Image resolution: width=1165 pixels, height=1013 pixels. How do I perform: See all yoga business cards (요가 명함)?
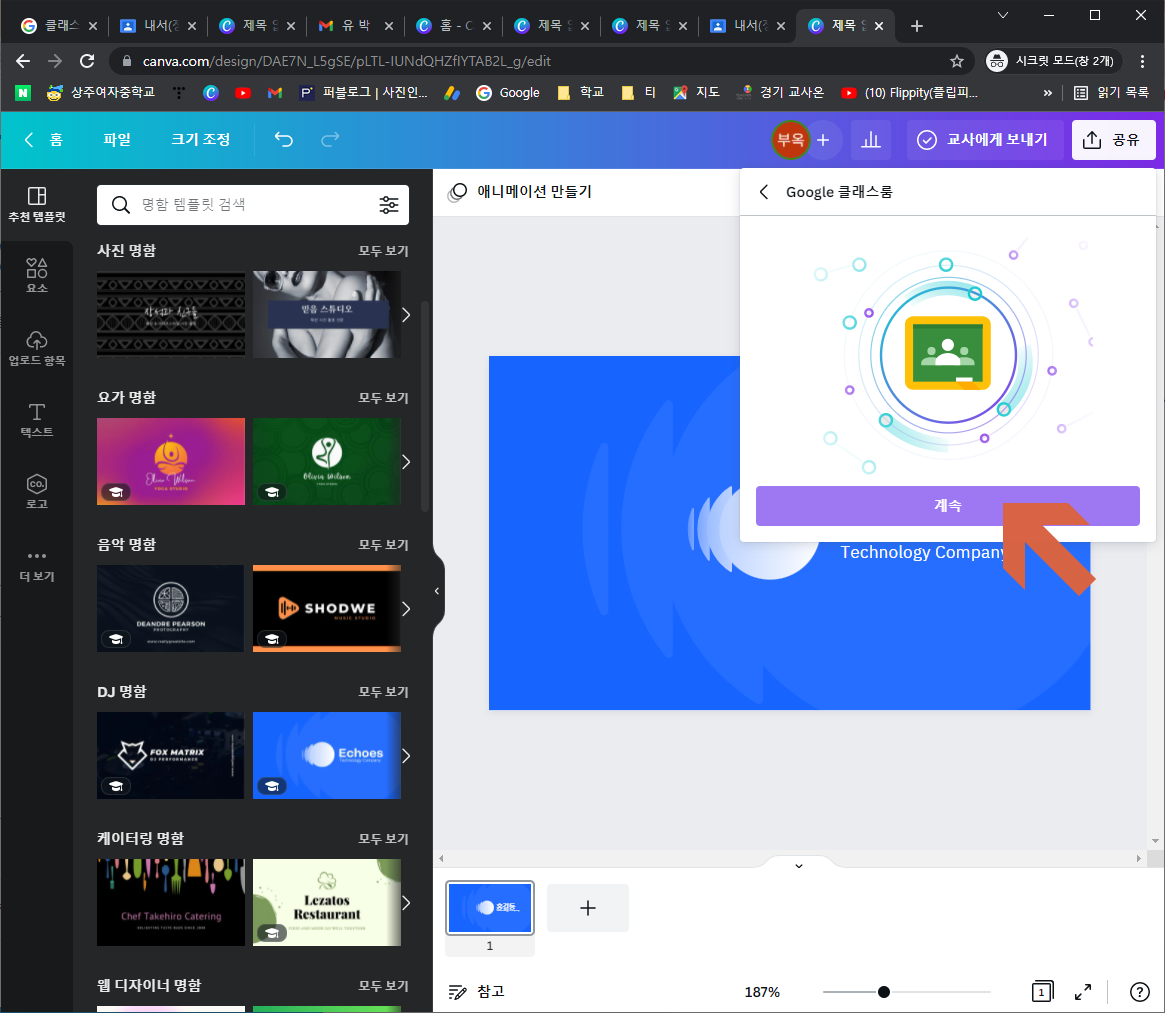click(x=383, y=398)
